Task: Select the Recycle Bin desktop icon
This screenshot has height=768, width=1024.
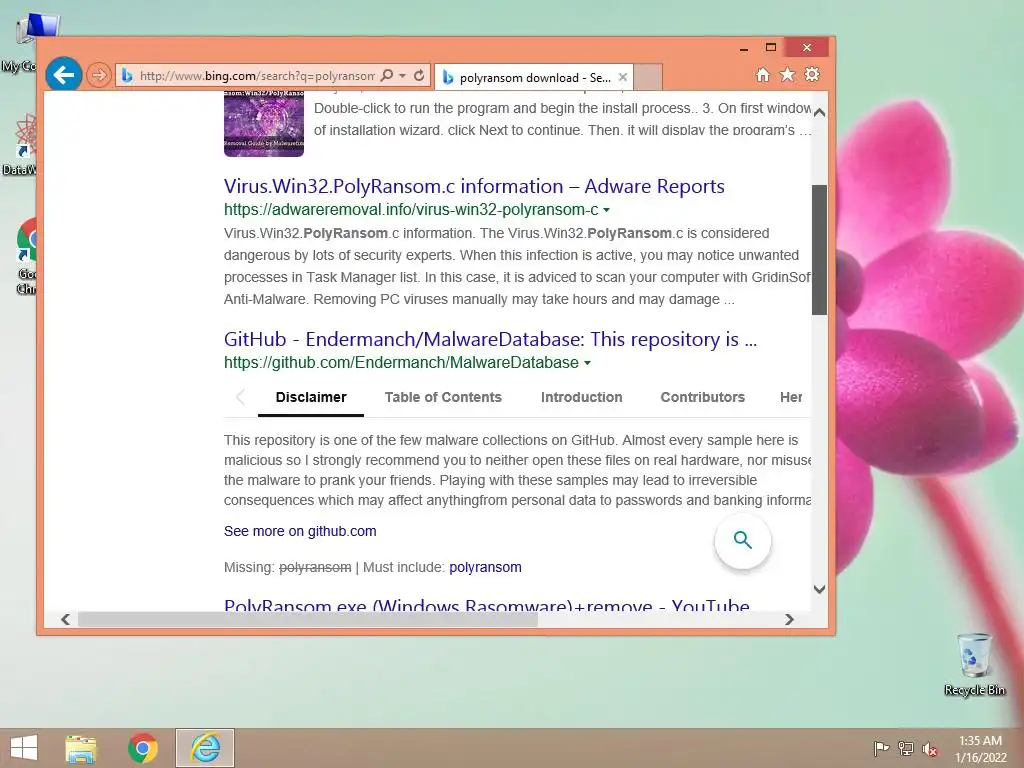Action: pos(974,664)
